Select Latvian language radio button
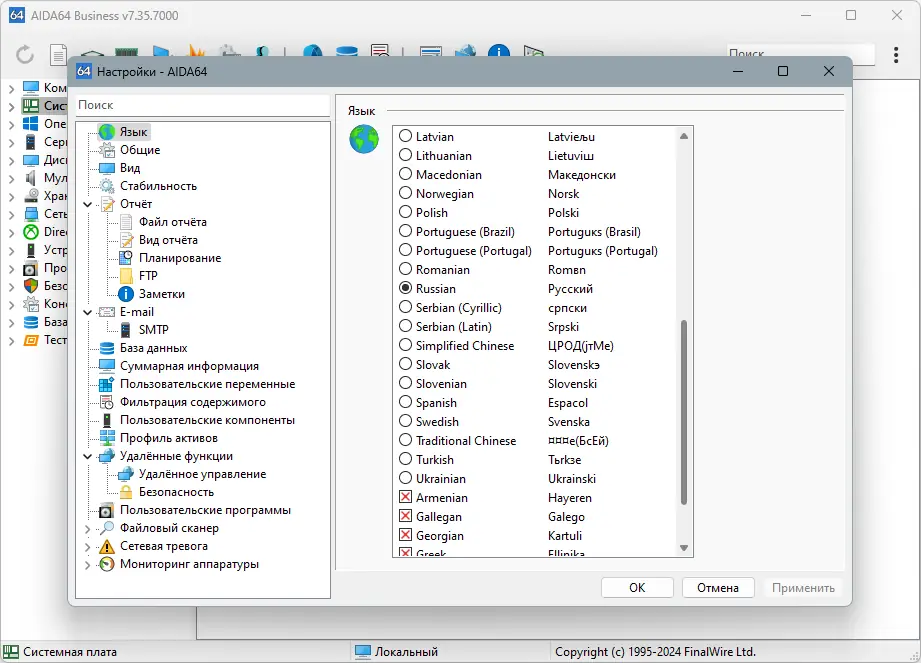Image resolution: width=921 pixels, height=663 pixels. (x=405, y=136)
